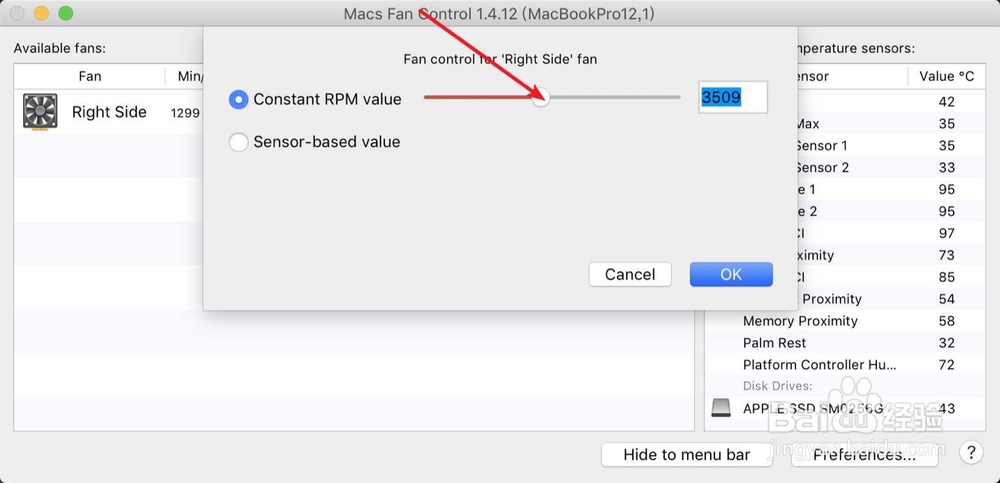This screenshot has width=1000, height=483.
Task: Click Hide to menu bar button
Action: pos(687,455)
